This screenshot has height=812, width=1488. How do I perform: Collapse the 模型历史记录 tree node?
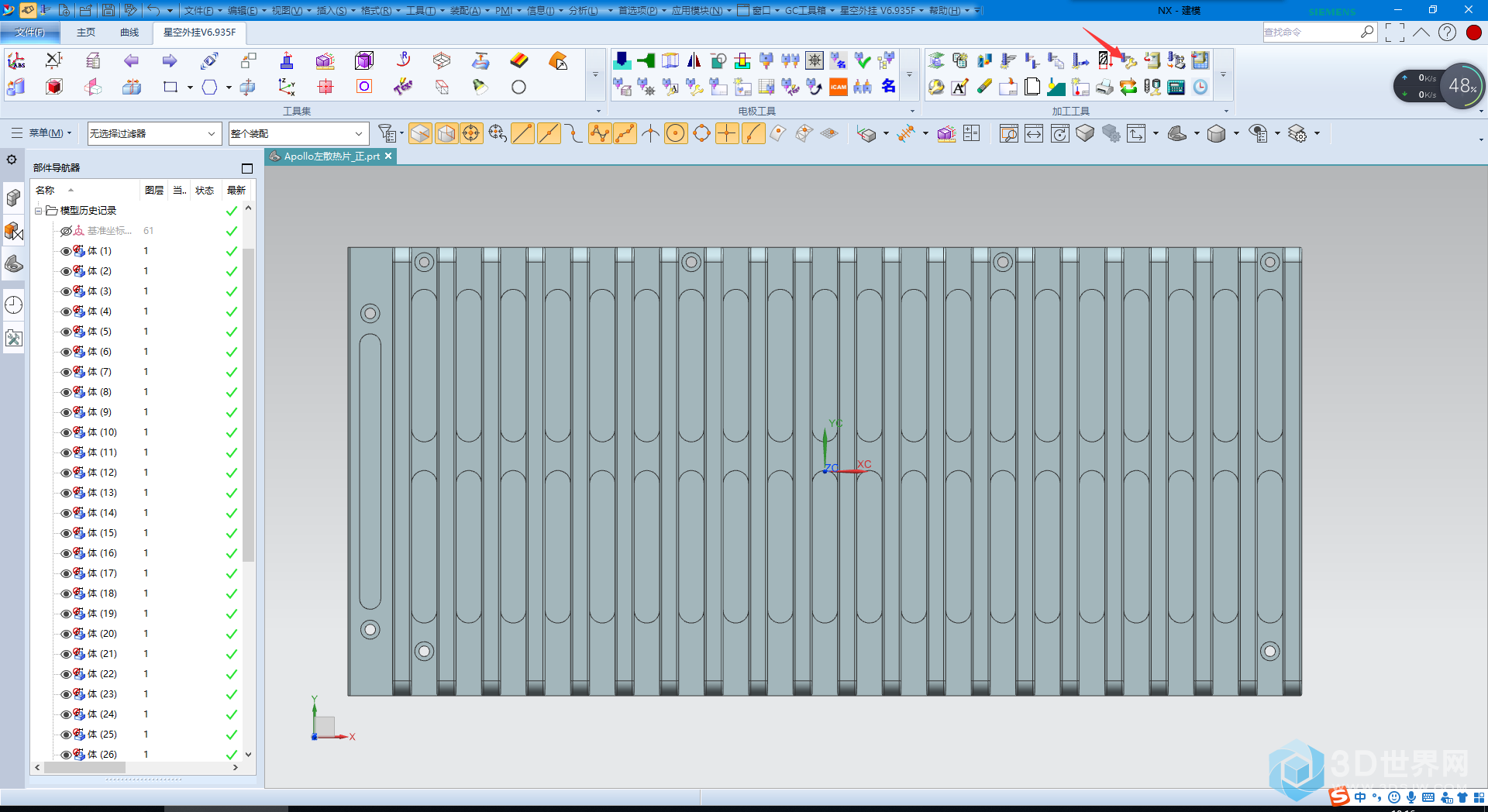tap(39, 211)
